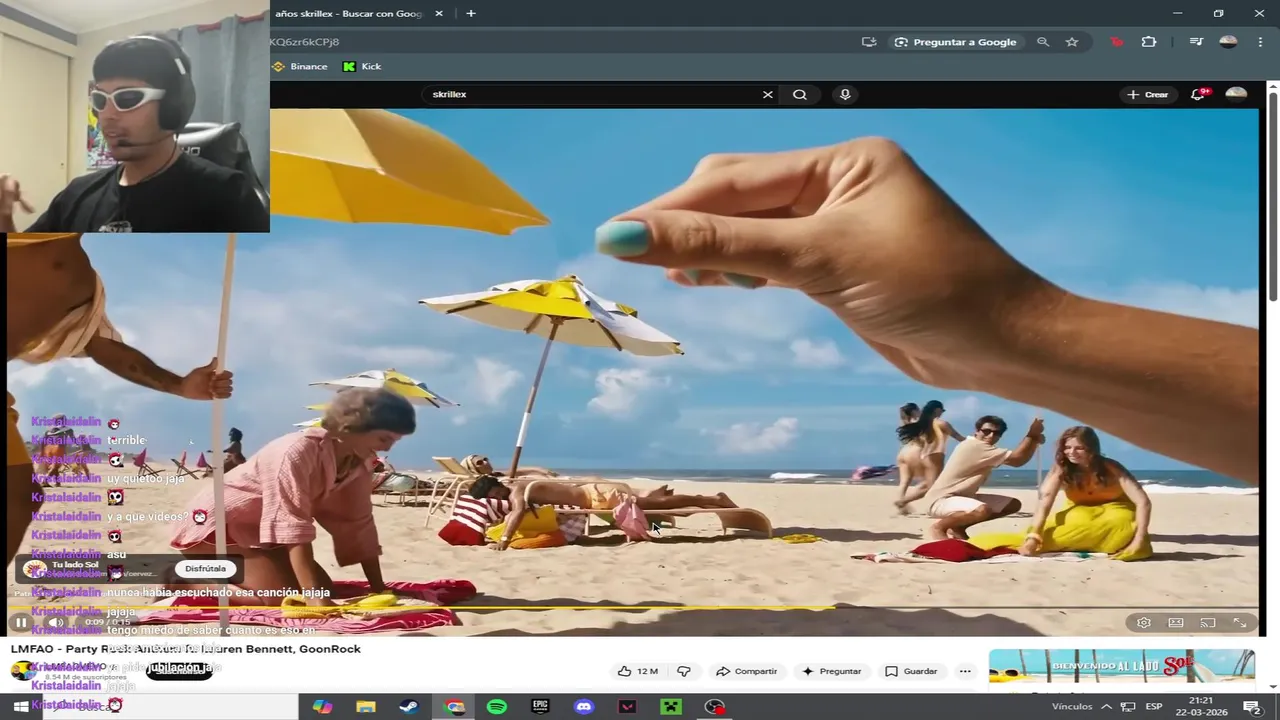Switch to theater mode in player
The image size is (1280, 720).
[1176, 623]
